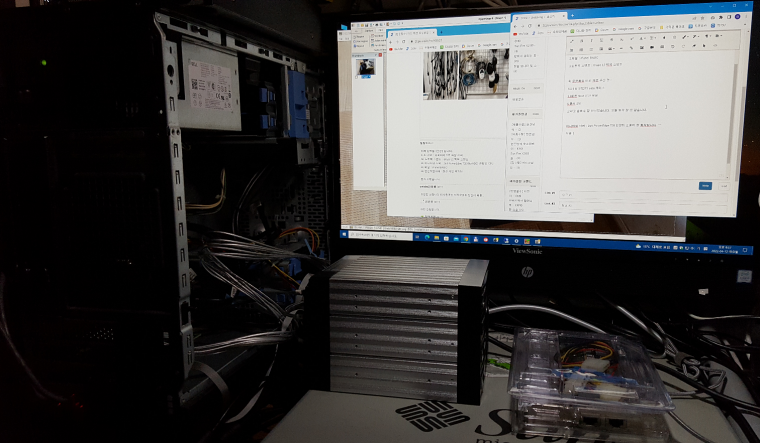This screenshot has height=443, width=760.
Task: Click the second input field below the editor
Action: (x=644, y=206)
